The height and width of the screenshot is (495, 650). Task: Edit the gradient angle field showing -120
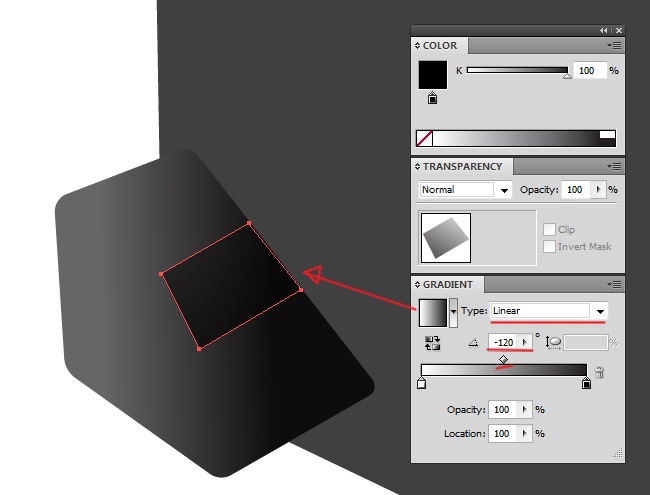504,342
